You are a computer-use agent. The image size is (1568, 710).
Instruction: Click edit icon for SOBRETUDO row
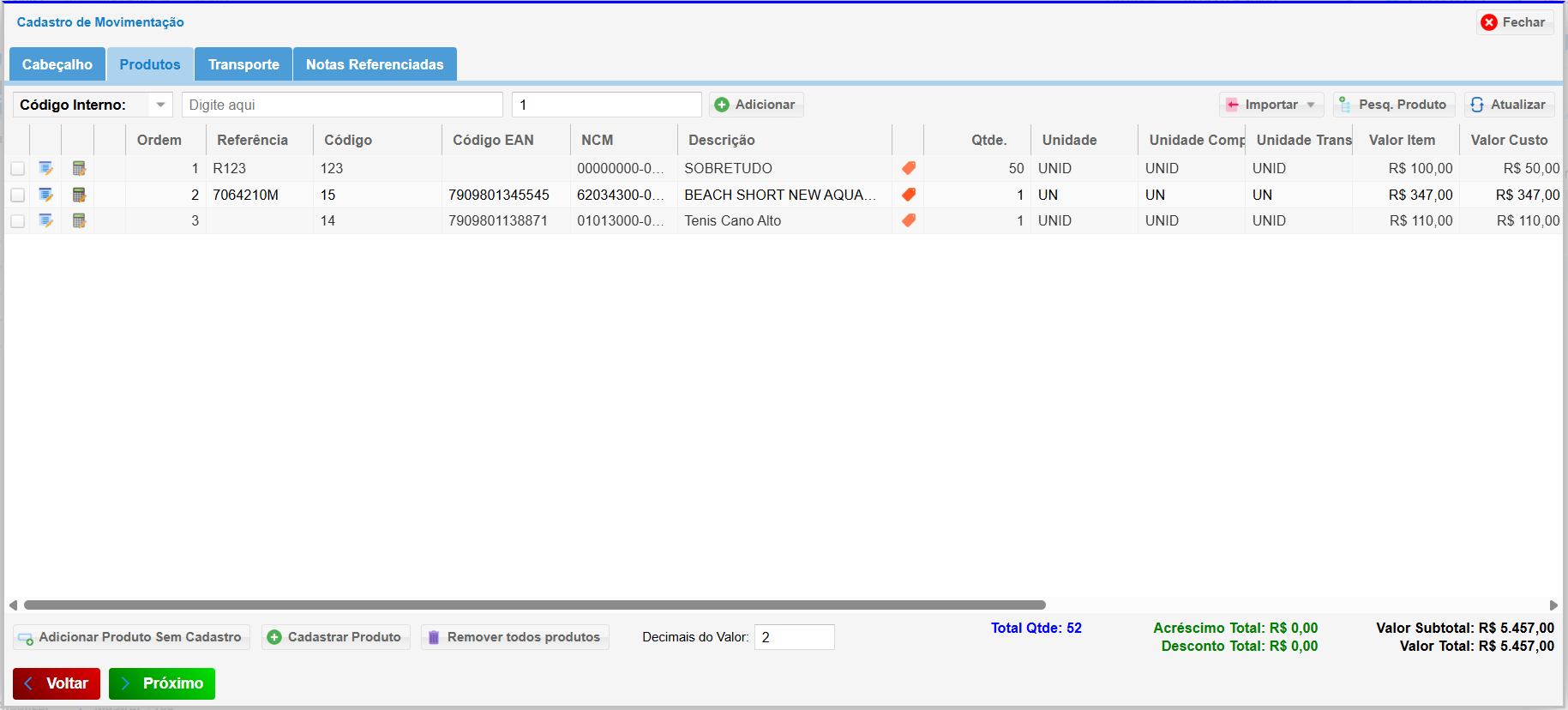click(x=45, y=168)
